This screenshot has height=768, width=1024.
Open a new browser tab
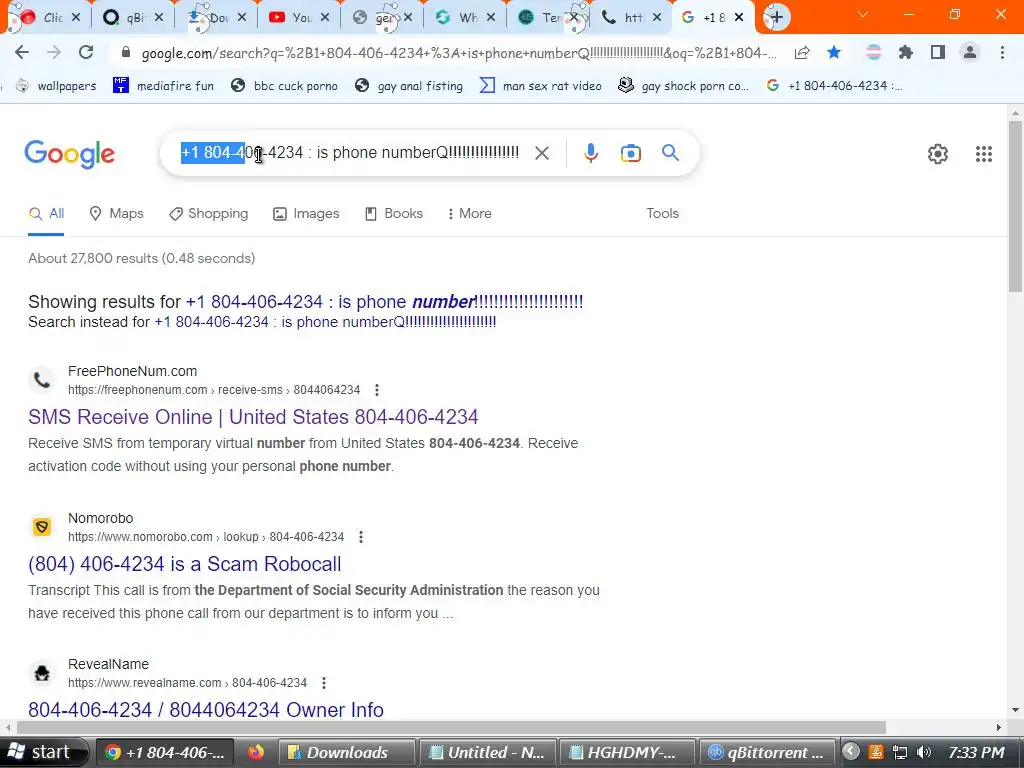coord(776,17)
